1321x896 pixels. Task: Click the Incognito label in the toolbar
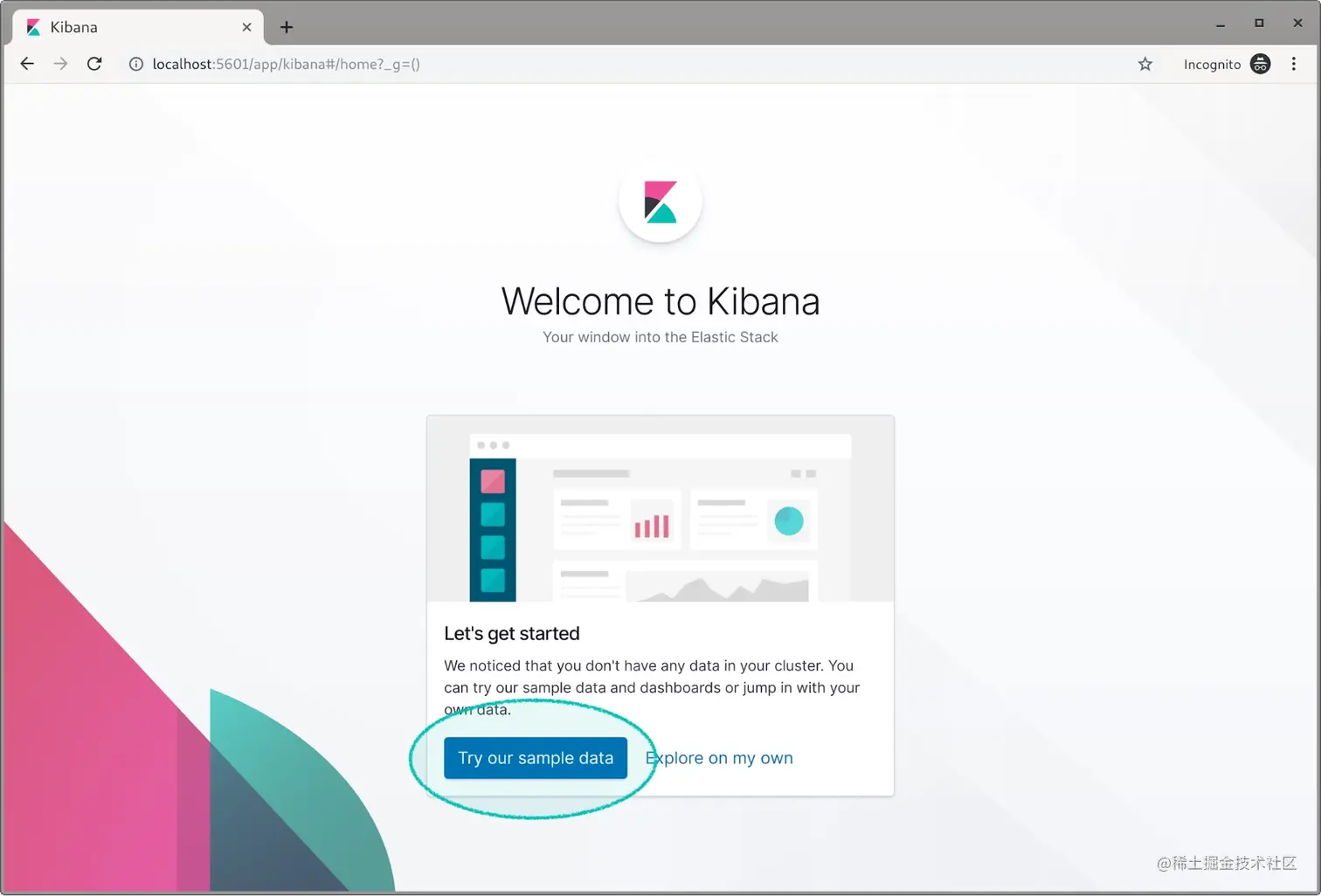click(x=1213, y=64)
